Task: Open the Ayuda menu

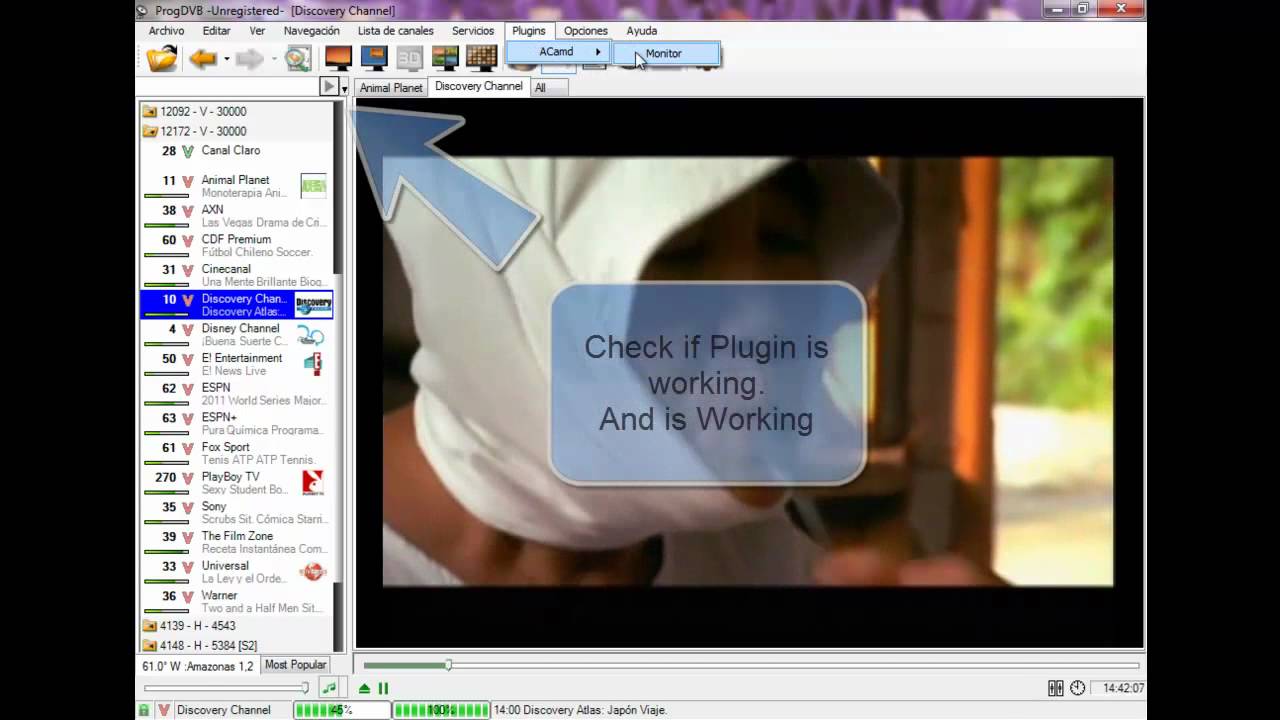Action: pos(642,31)
